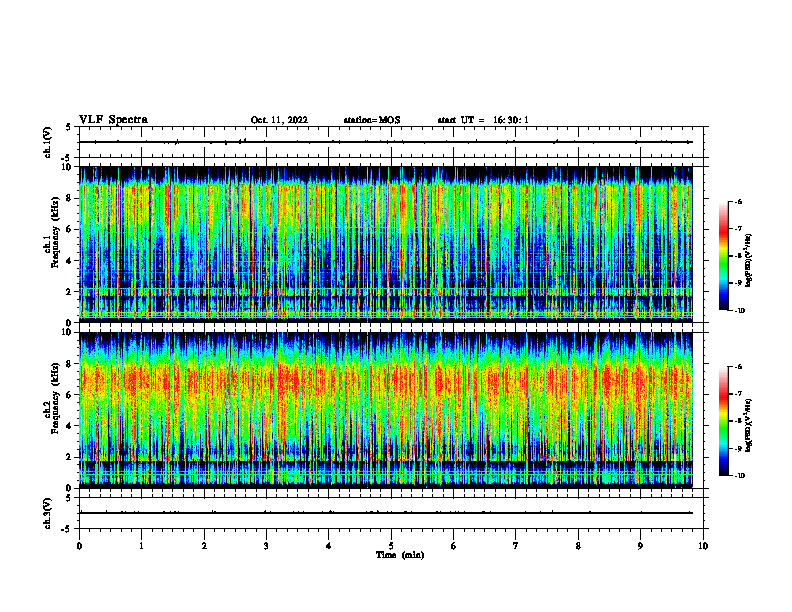Click the "0" tick on the time axis
The image size is (792, 612).
click(x=79, y=546)
